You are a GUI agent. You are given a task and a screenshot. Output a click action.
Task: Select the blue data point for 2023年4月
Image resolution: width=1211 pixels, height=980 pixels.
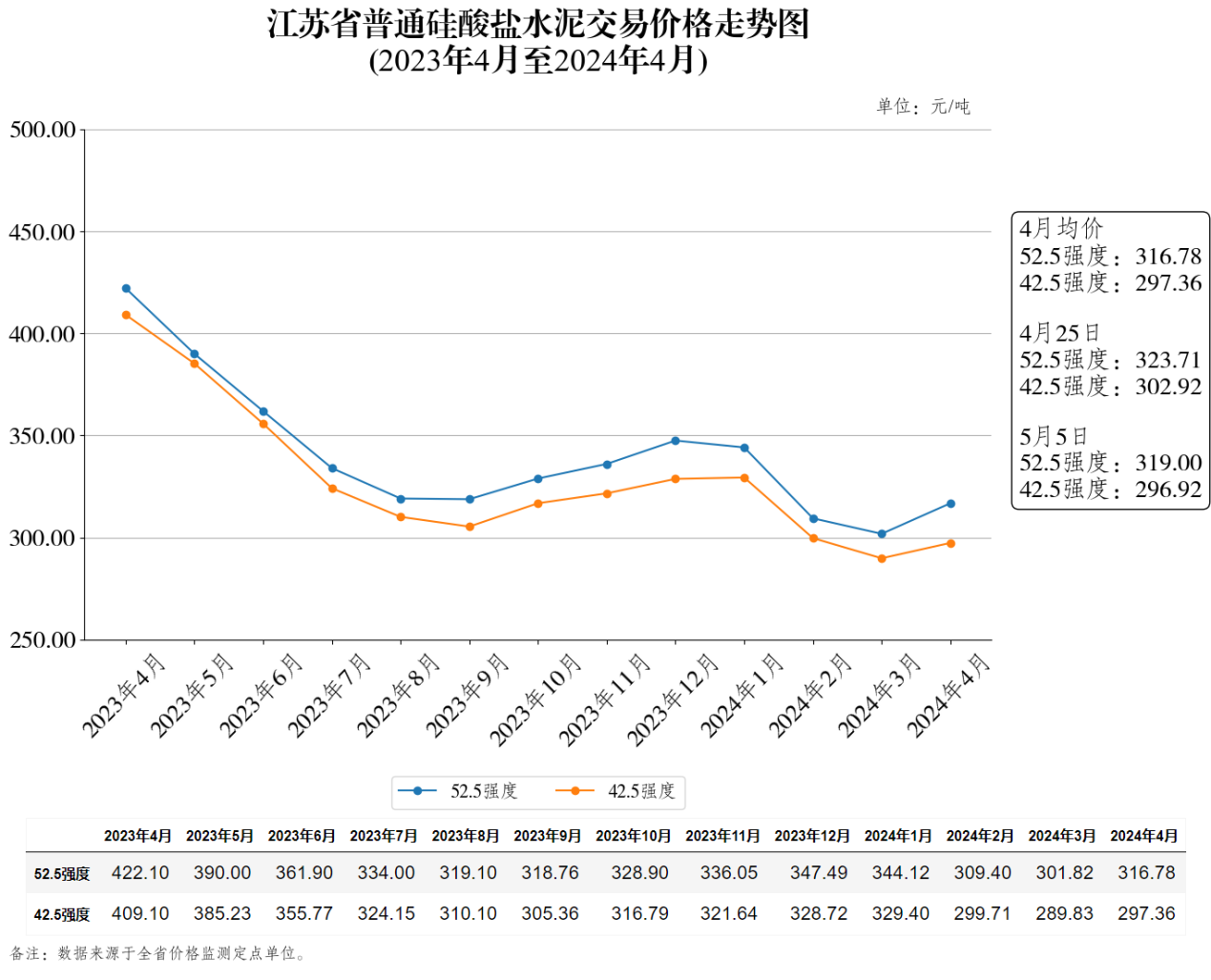(x=126, y=288)
